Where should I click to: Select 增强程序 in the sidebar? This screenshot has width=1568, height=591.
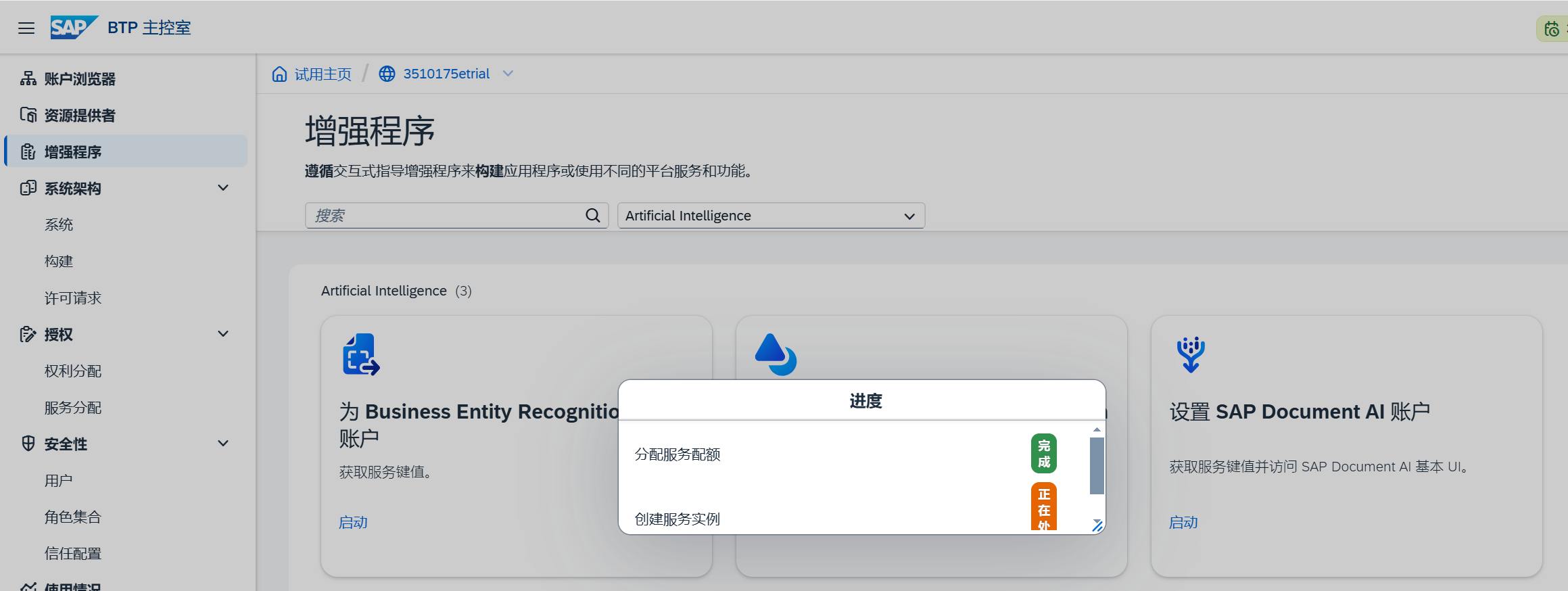click(x=126, y=151)
